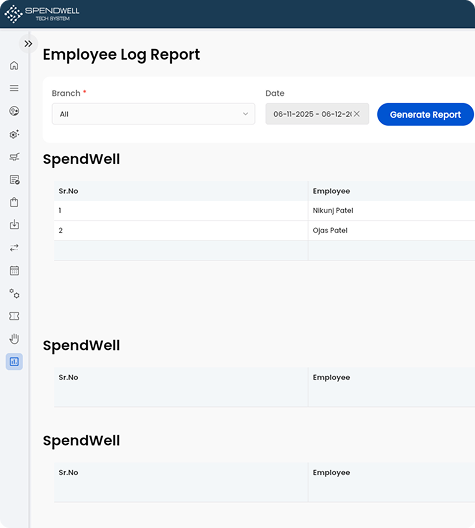Click the Employee Log Report page heading
475x528 pixels.
(121, 55)
